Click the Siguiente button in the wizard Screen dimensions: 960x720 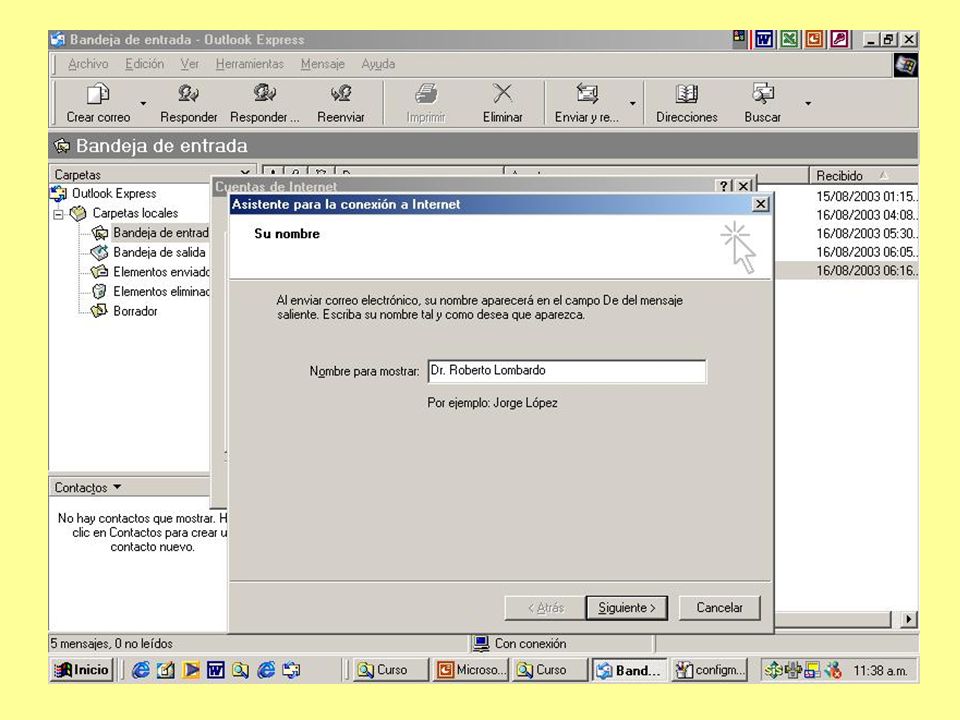coord(626,608)
